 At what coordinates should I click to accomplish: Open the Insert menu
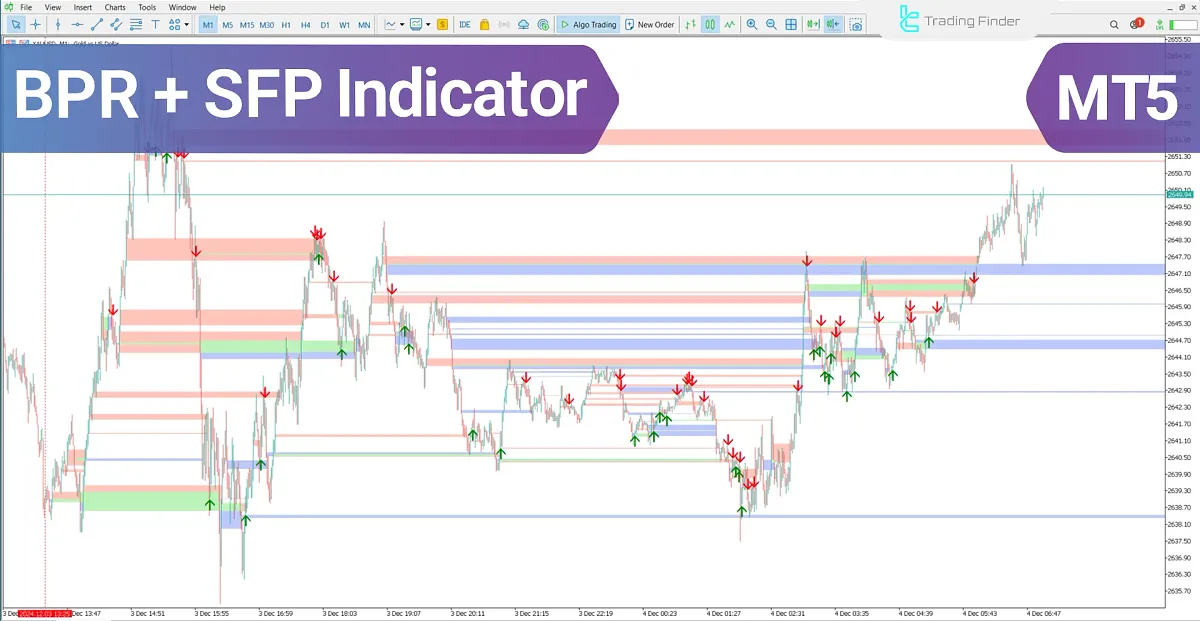82,7
